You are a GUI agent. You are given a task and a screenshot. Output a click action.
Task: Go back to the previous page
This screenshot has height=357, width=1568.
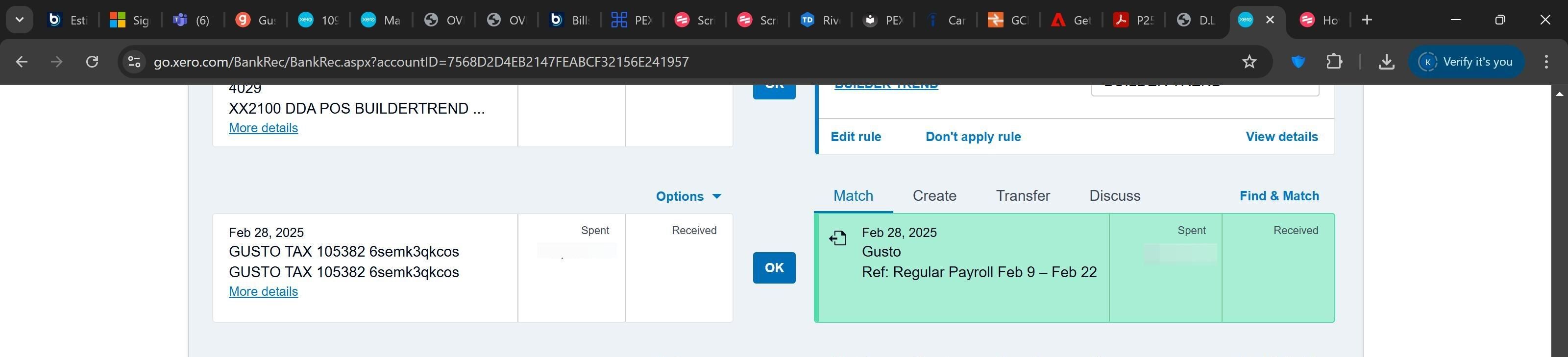coord(21,61)
